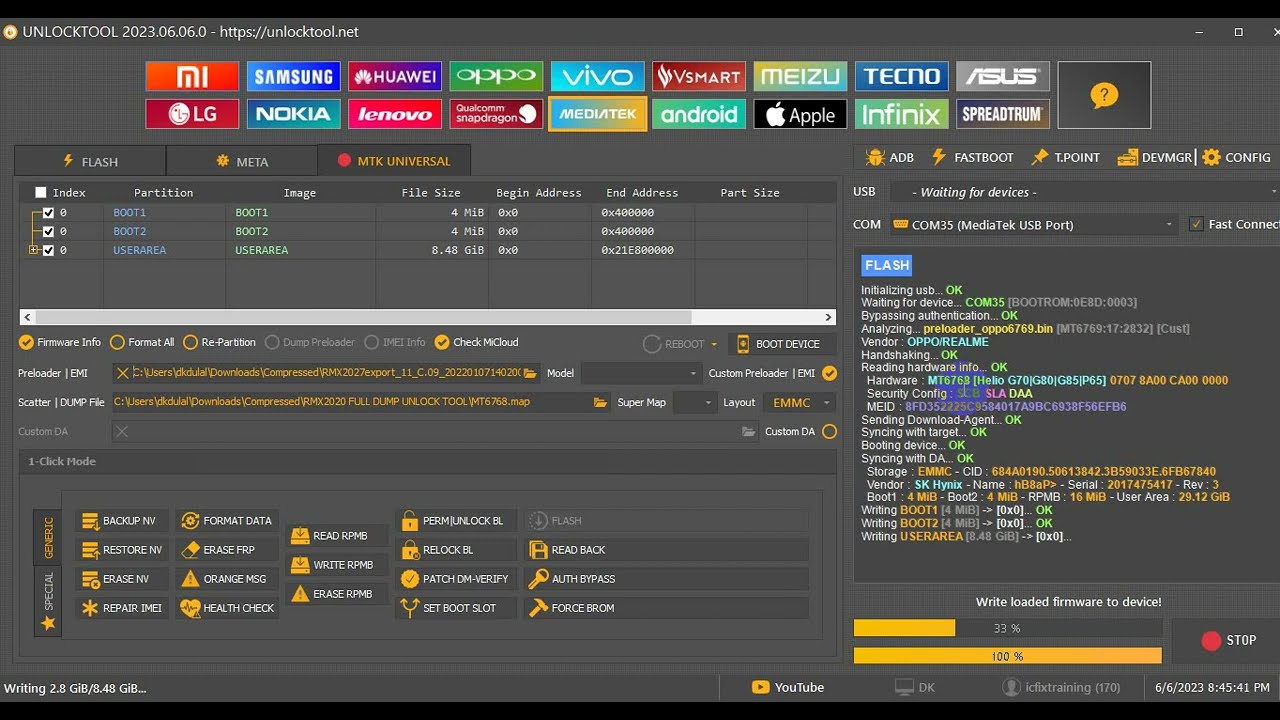This screenshot has width=1280, height=720.
Task: Open the T.POINT tool
Action: (x=1066, y=157)
